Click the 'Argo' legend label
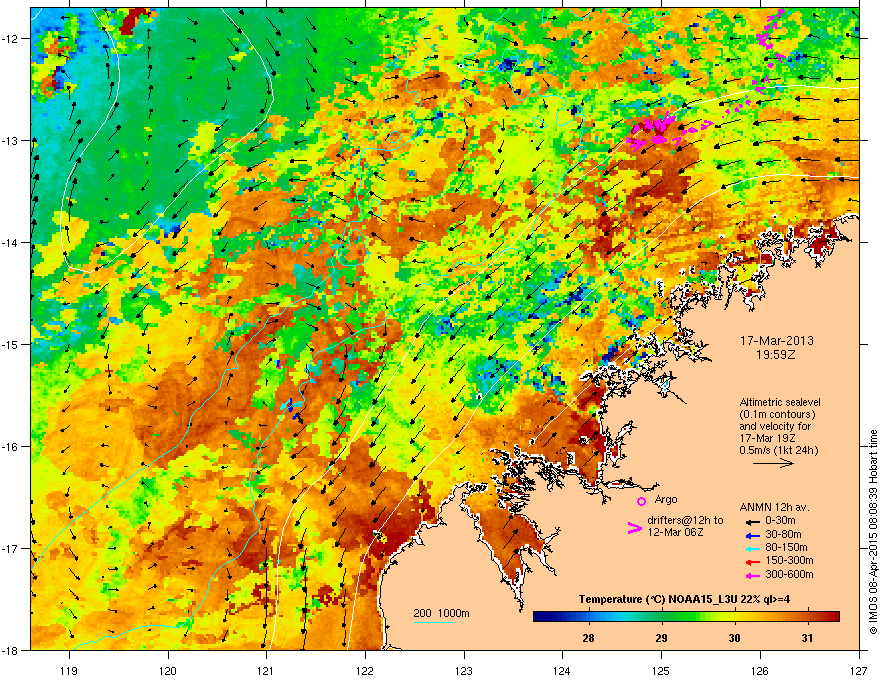The height and width of the screenshot is (680, 880). coord(666,500)
